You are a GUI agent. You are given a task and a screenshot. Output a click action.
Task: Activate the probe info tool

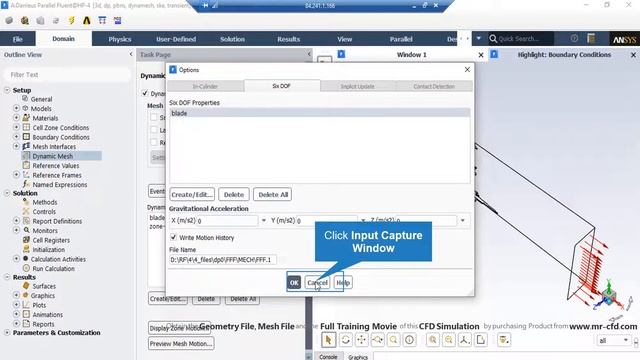(x=409, y=340)
